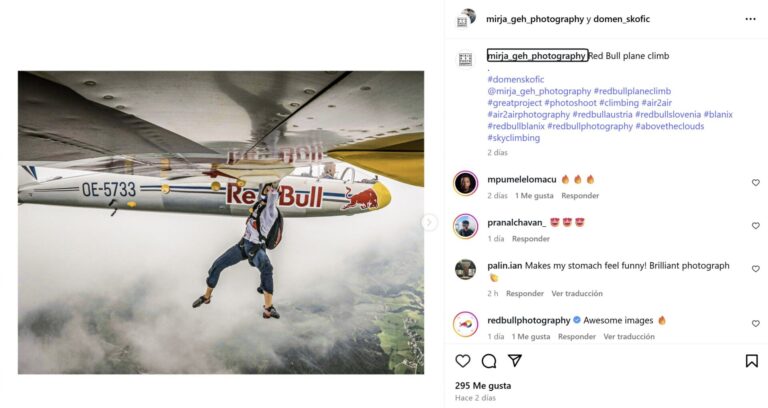Open mpumelelomacu's profile picture
This screenshot has height=408, width=768.
[x=465, y=183]
